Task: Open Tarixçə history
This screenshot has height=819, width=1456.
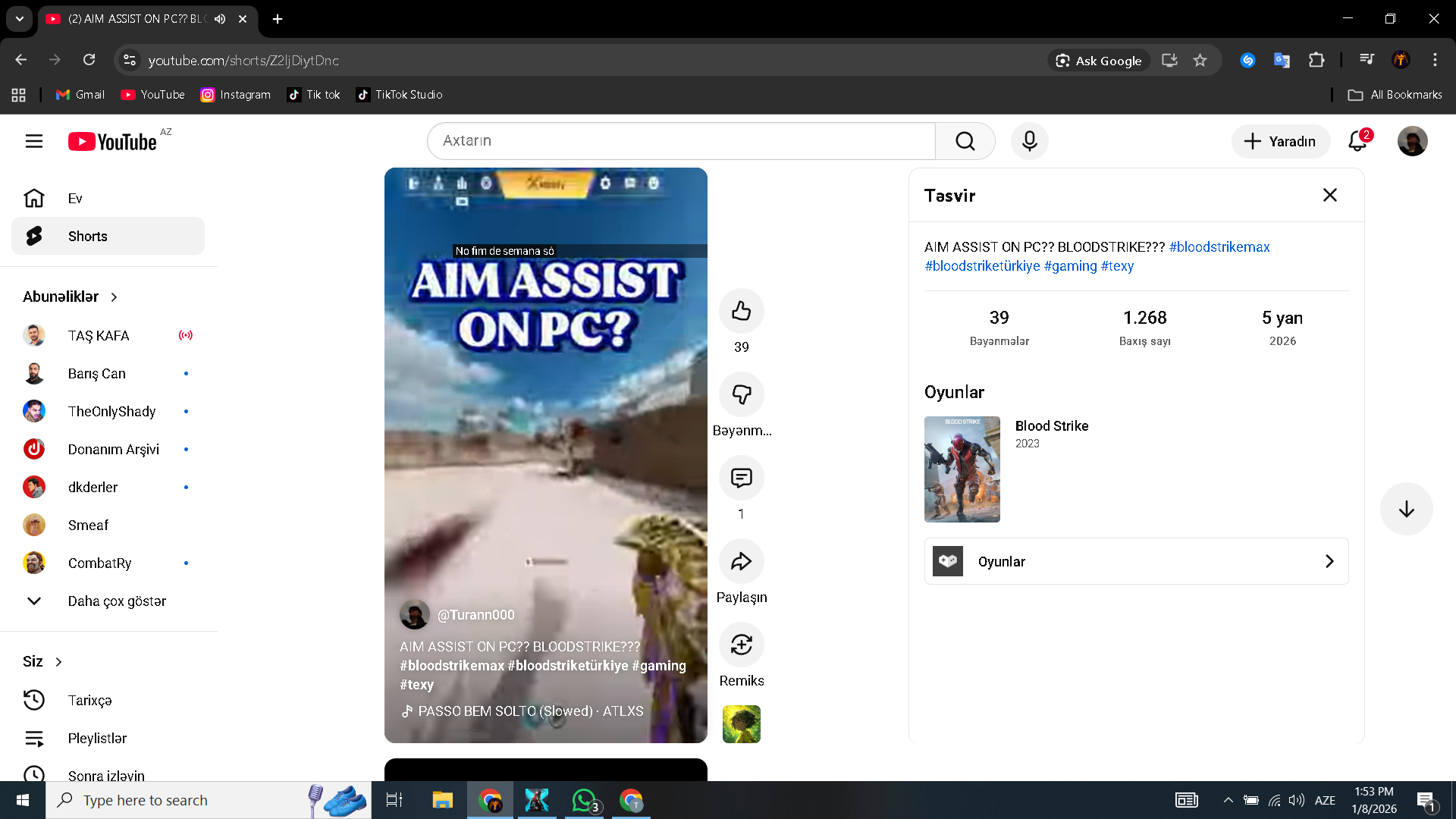Action: click(108, 700)
